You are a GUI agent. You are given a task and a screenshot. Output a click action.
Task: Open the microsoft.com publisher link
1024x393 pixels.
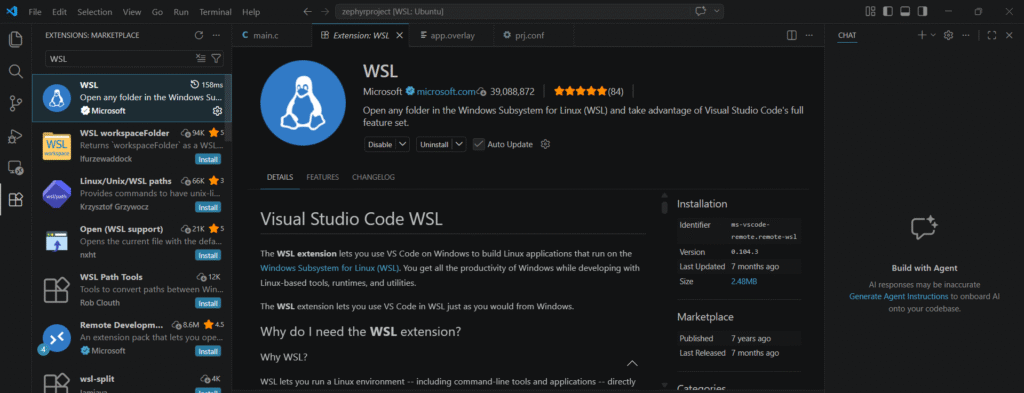tap(446, 91)
